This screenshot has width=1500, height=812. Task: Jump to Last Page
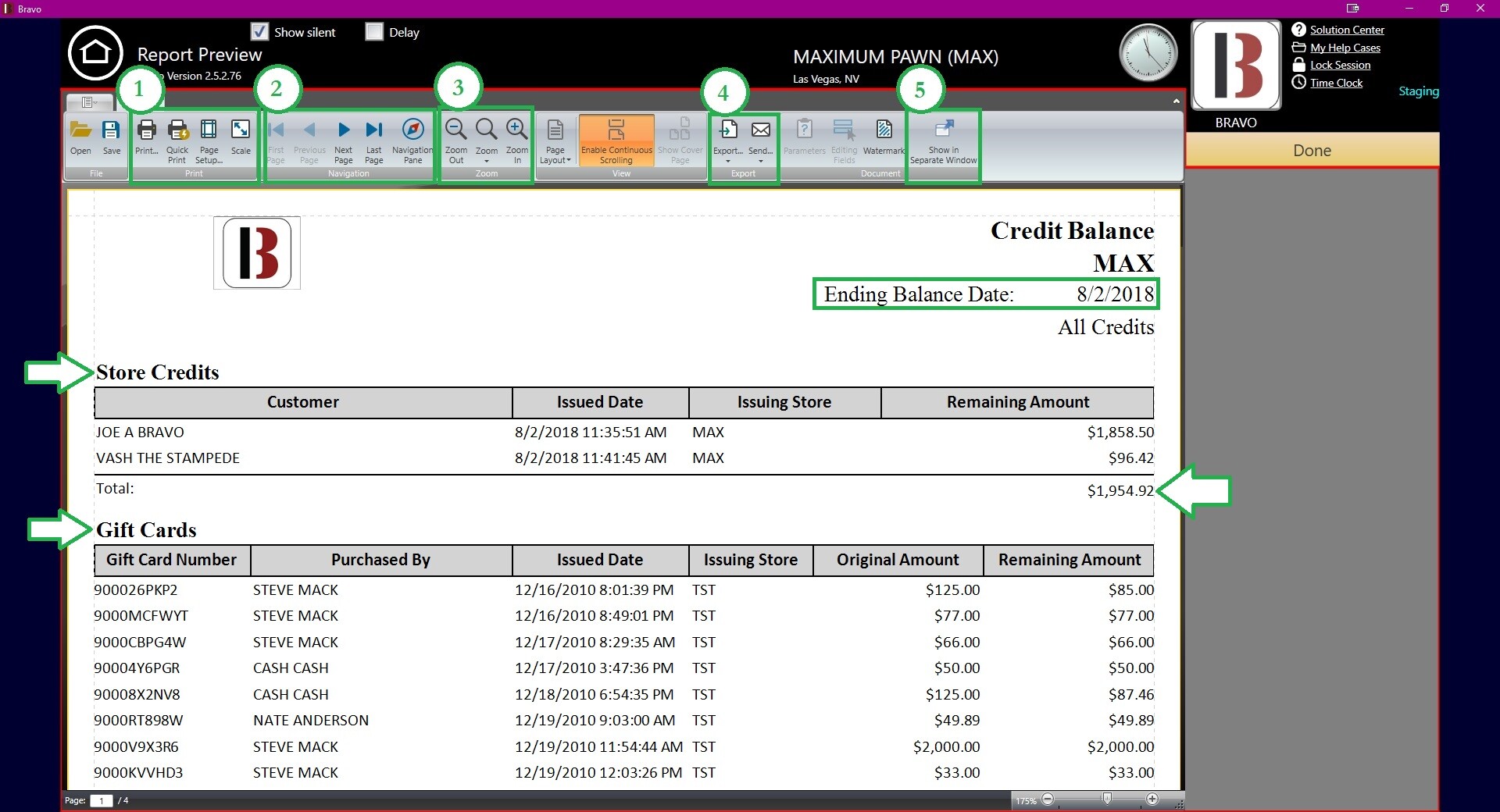click(x=374, y=141)
